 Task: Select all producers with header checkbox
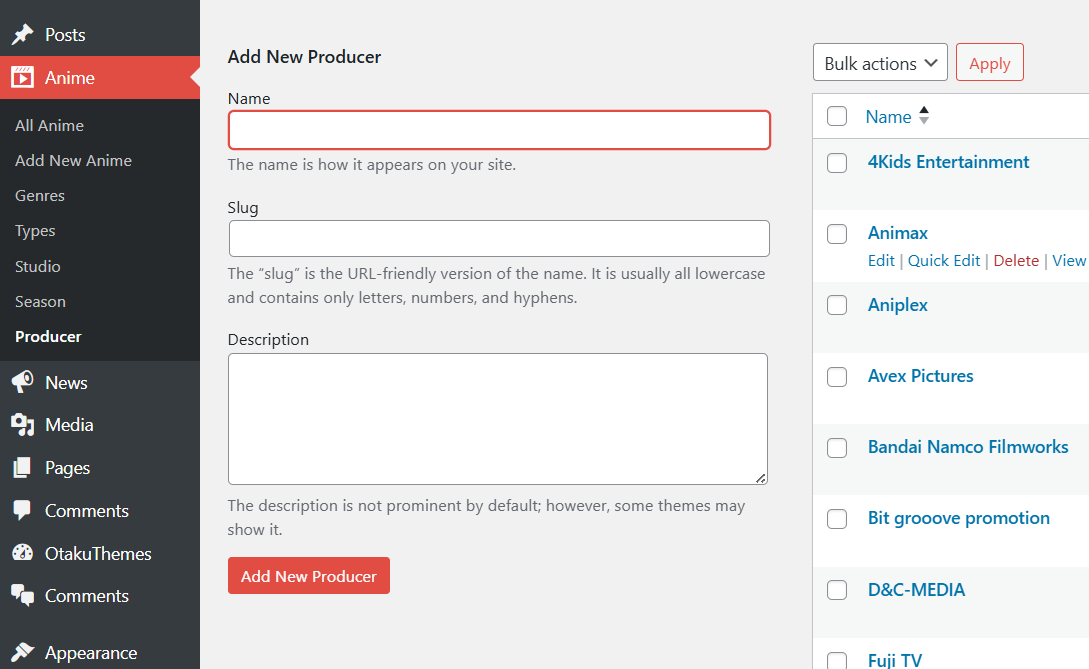(x=837, y=117)
